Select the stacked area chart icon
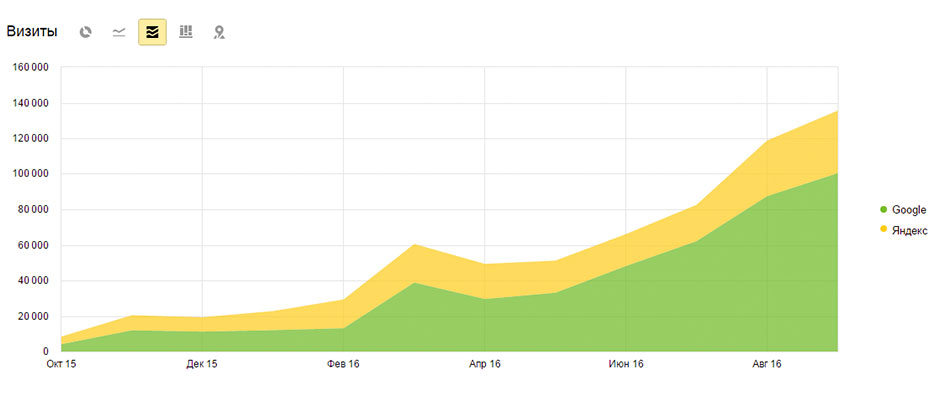The width and height of the screenshot is (936, 417). coord(152,32)
